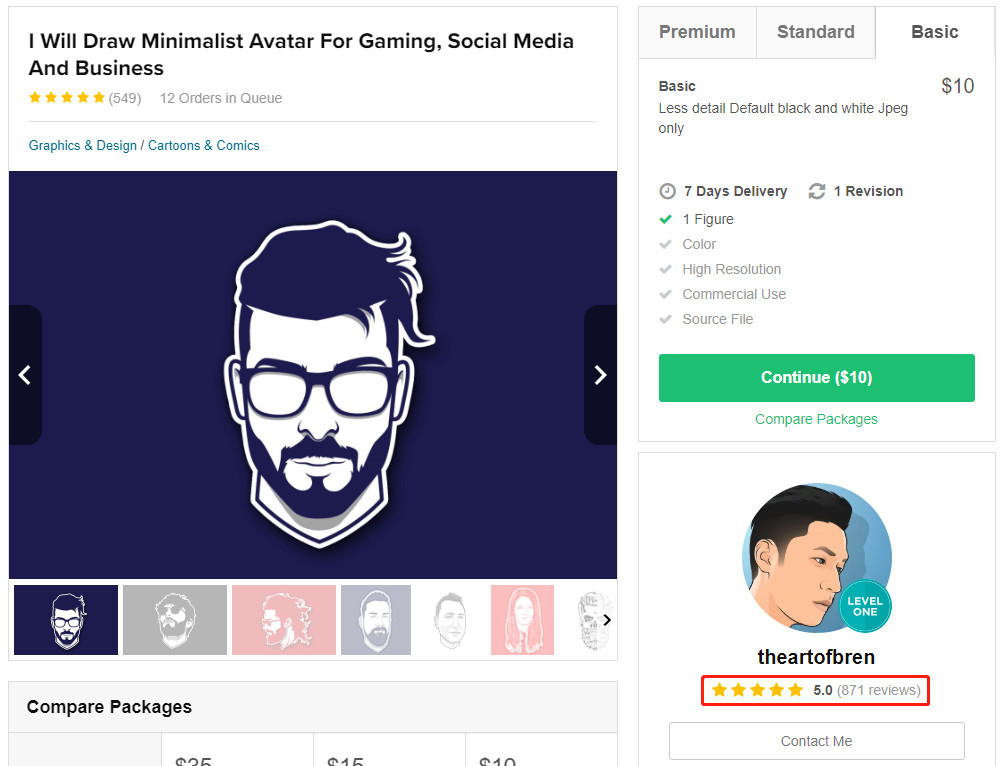This screenshot has height=766, width=1005.
Task: Click the grey checkmark beside Color
Action: (x=665, y=244)
